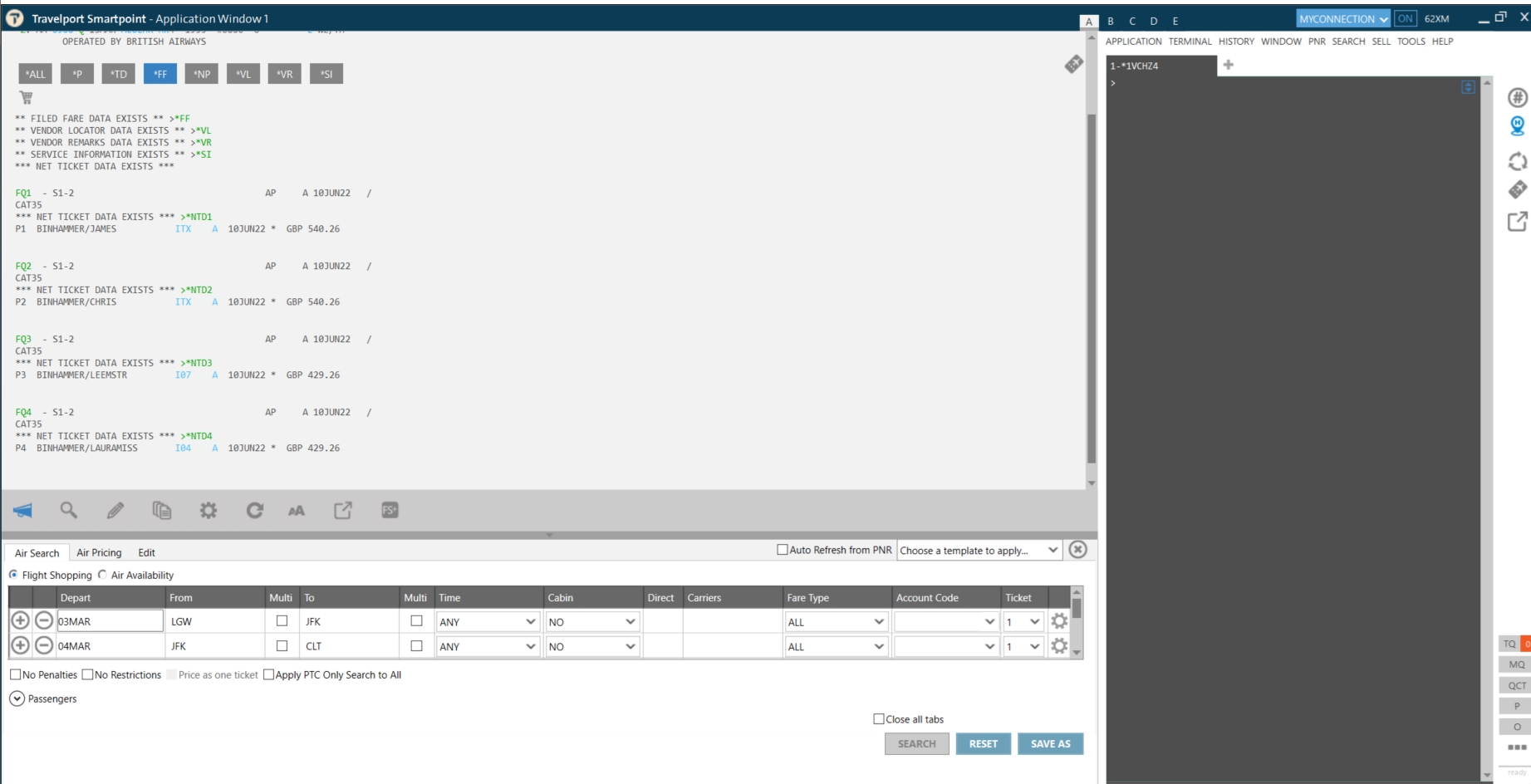Remove the 04MAR JFK segment row
The width and height of the screenshot is (1531, 784).
pyautogui.click(x=44, y=645)
